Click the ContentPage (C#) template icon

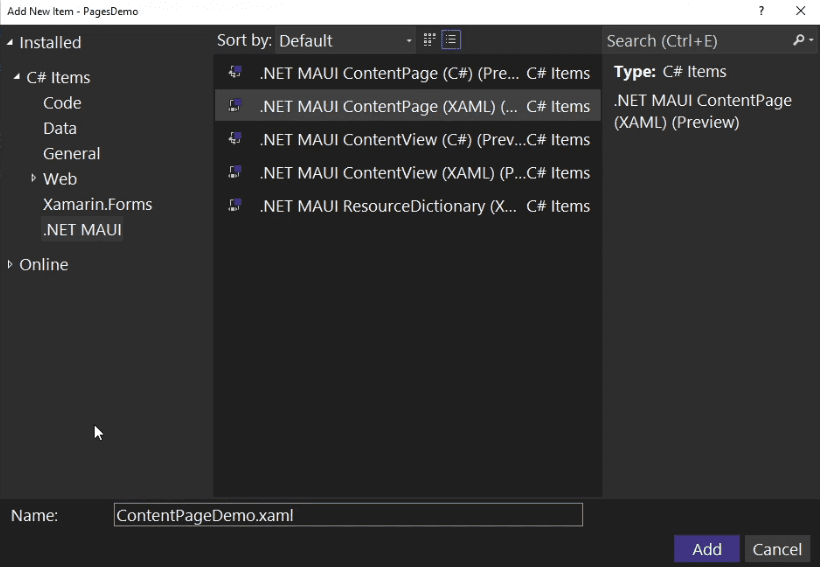(235, 72)
